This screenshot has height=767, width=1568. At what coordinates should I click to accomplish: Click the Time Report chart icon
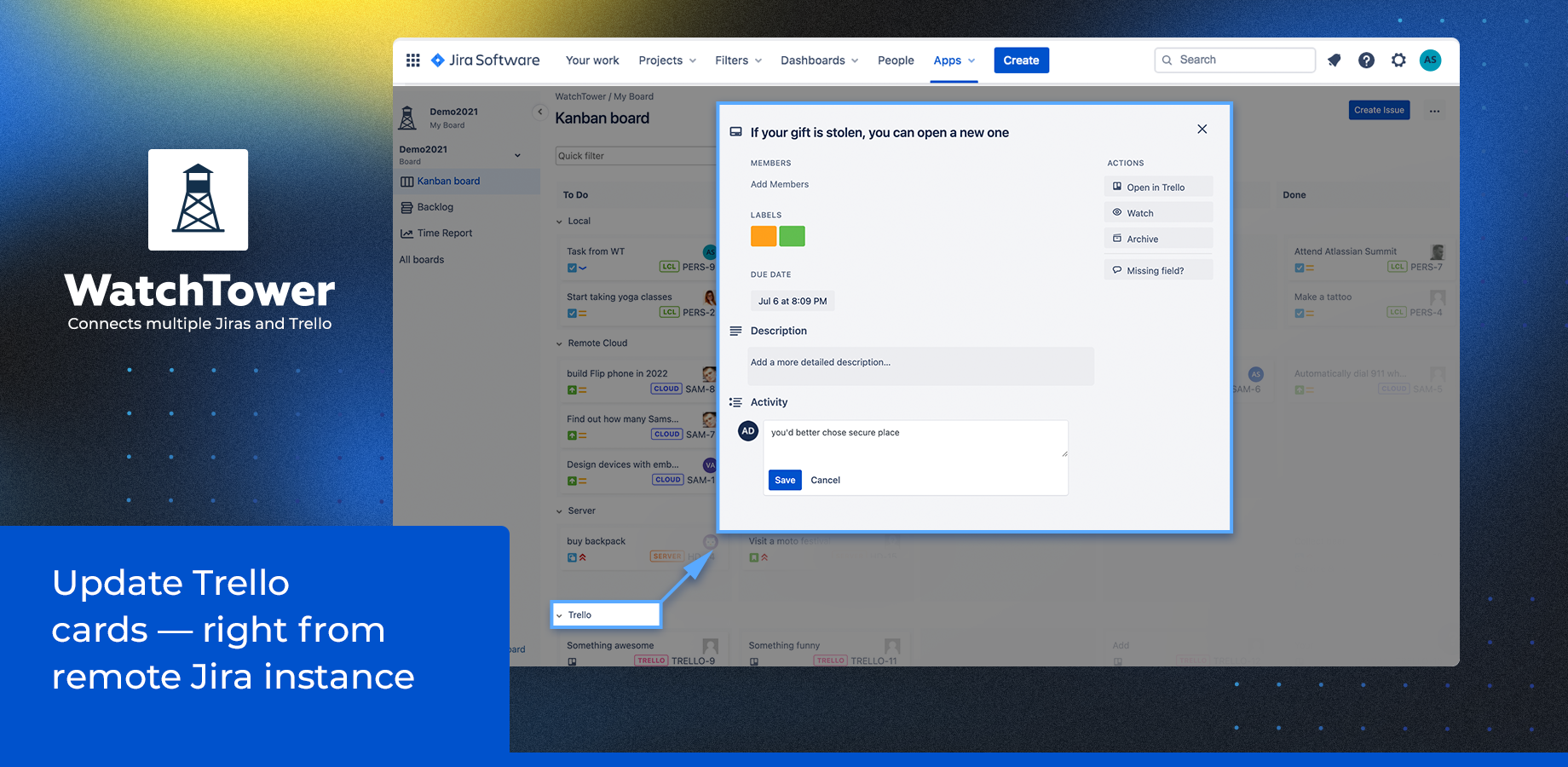point(407,234)
